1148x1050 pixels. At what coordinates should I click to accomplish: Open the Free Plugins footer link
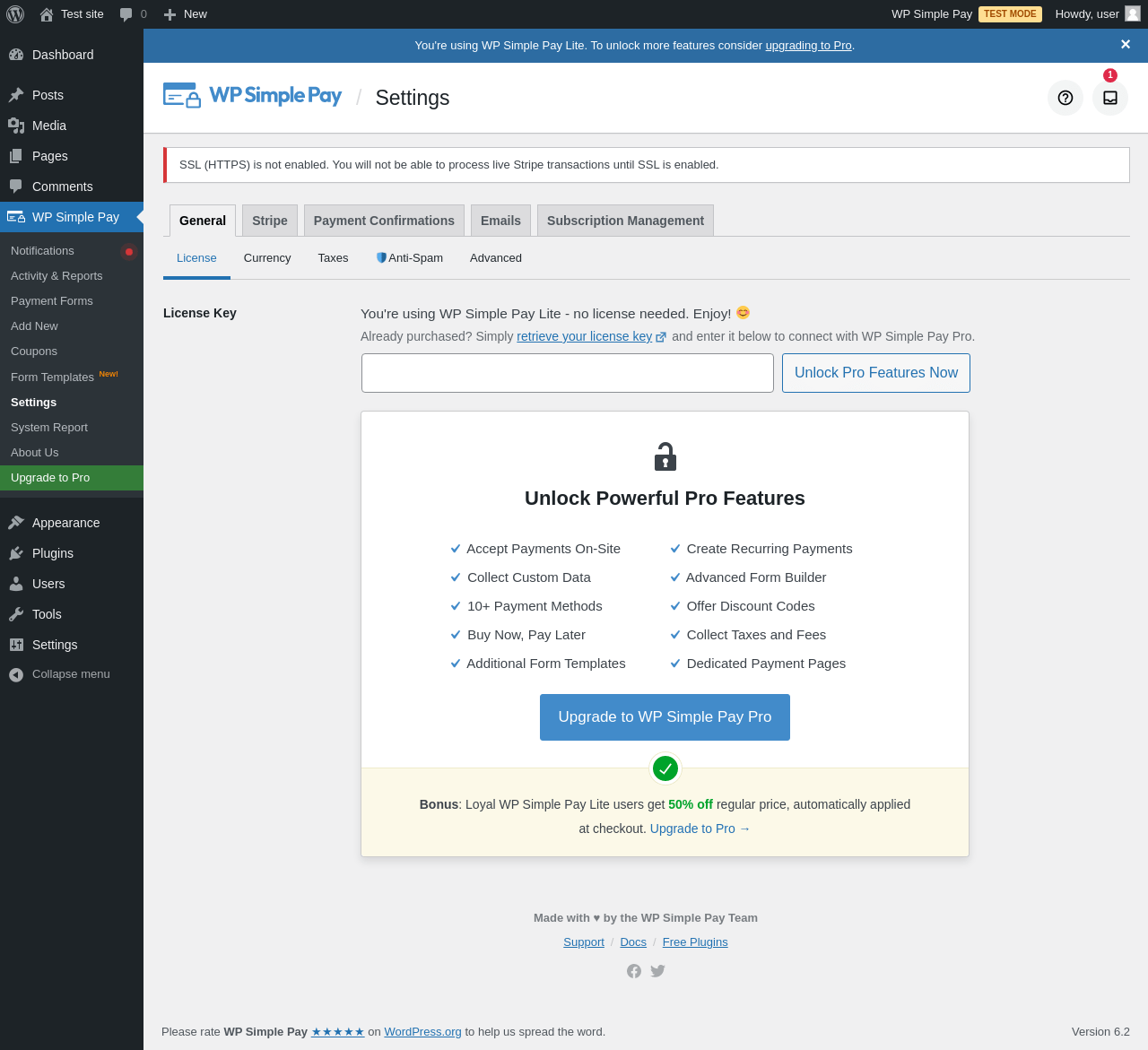point(695,942)
